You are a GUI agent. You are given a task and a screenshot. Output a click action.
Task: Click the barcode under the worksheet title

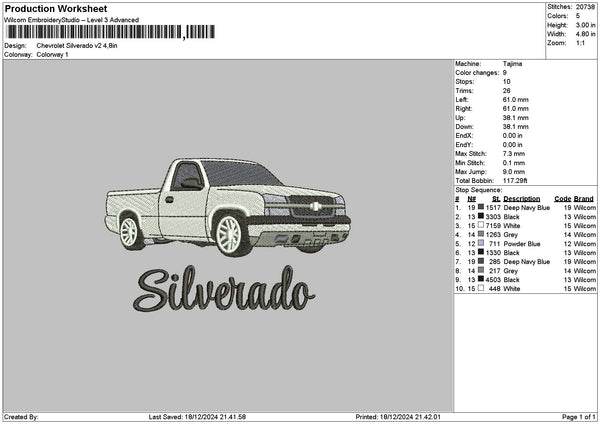[x=111, y=32]
